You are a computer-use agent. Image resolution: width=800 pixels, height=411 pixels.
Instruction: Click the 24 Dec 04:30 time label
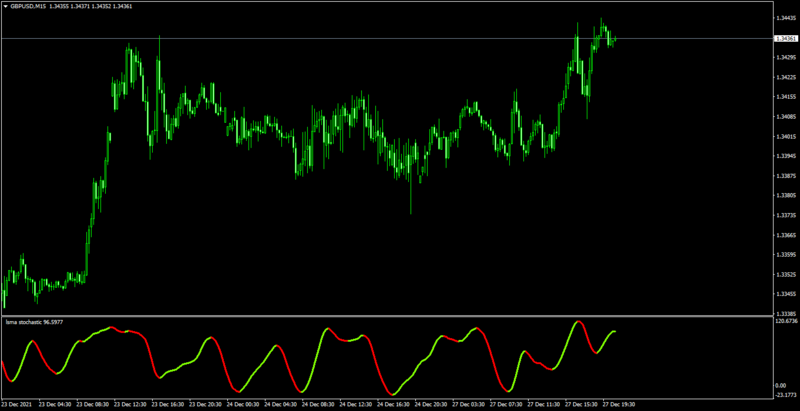(281, 404)
